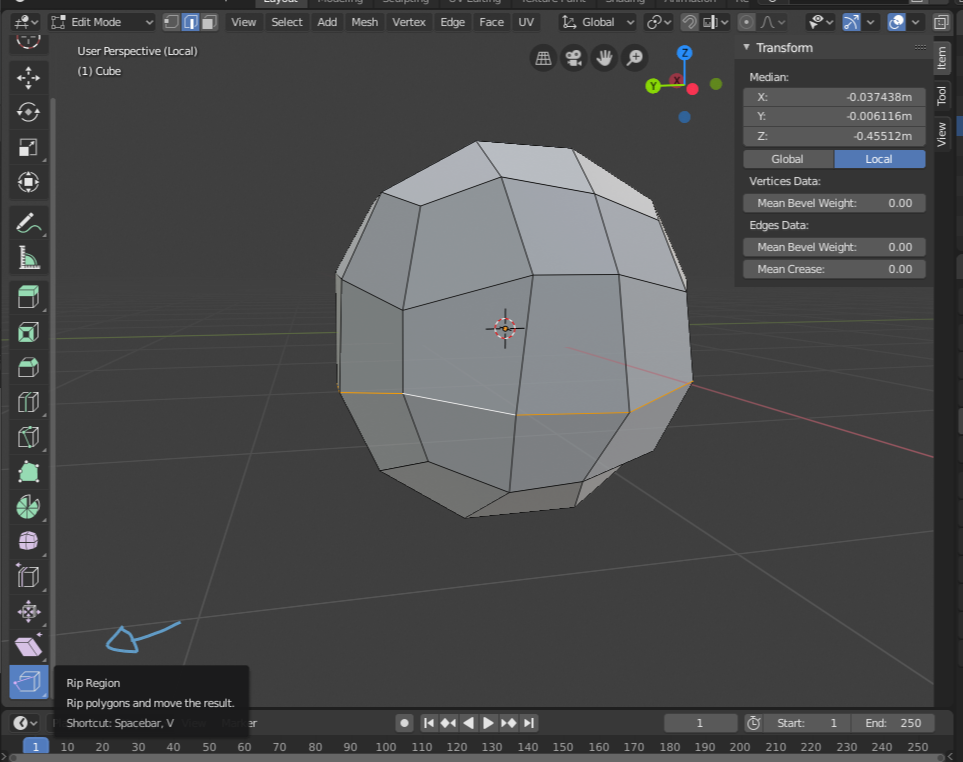The width and height of the screenshot is (963, 762).
Task: Open the pivot point dropdown
Action: click(x=661, y=23)
